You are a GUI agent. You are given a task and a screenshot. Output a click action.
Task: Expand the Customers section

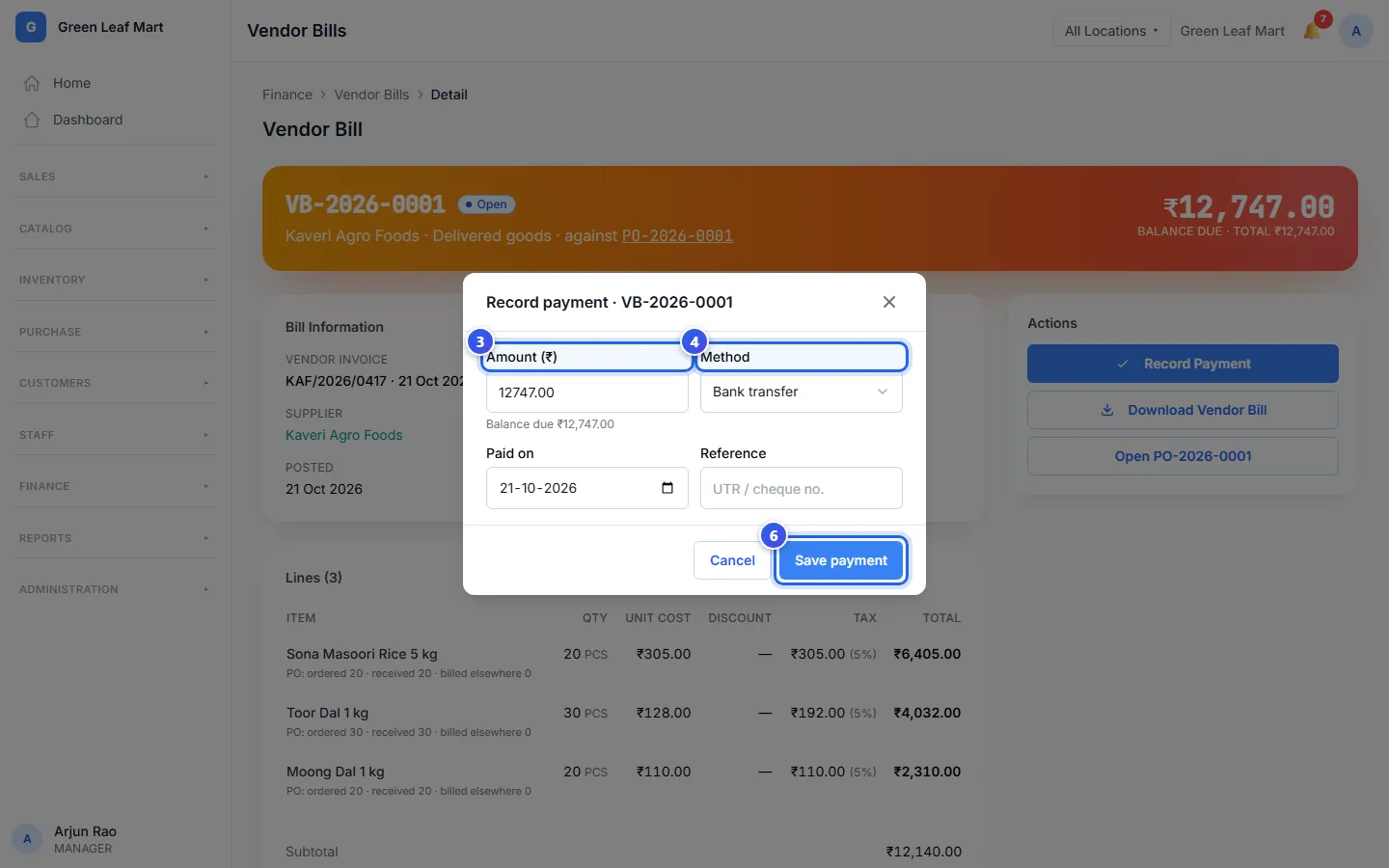[116, 383]
